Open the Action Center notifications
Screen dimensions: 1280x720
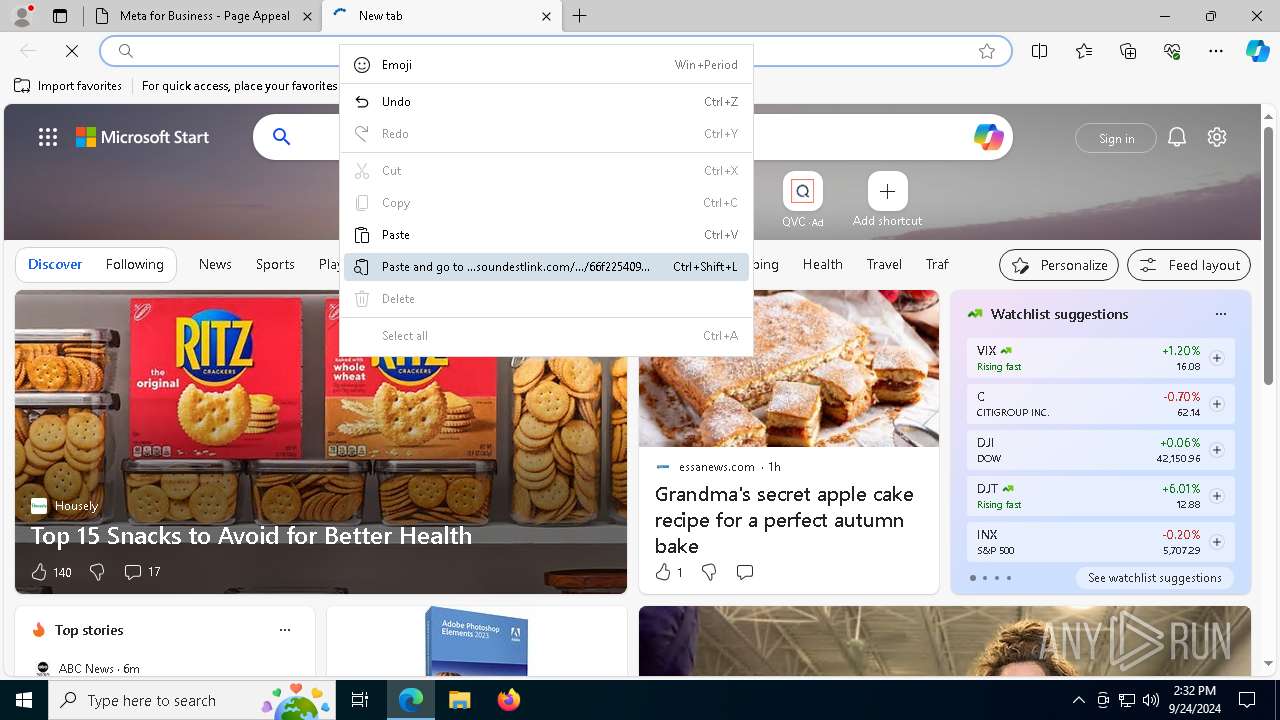pyautogui.click(x=1247, y=700)
